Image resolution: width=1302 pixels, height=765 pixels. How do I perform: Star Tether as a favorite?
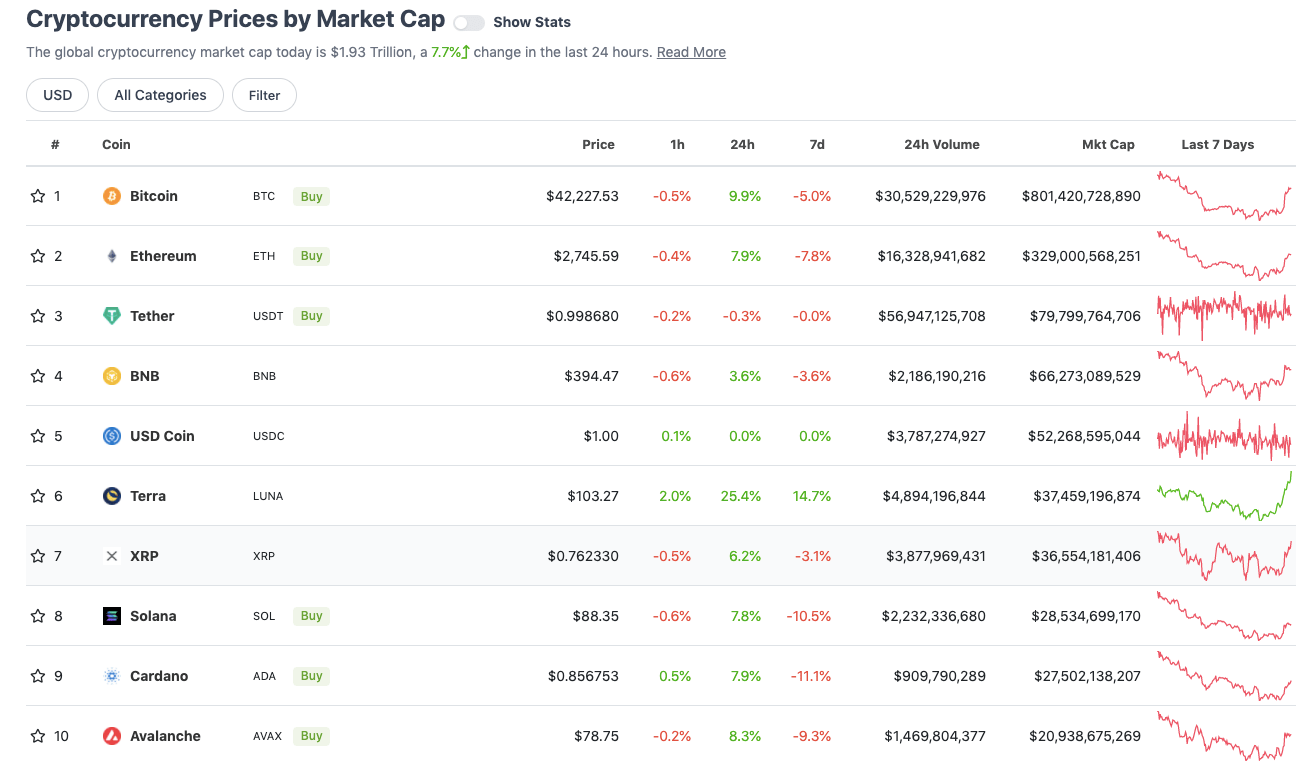click(x=38, y=316)
